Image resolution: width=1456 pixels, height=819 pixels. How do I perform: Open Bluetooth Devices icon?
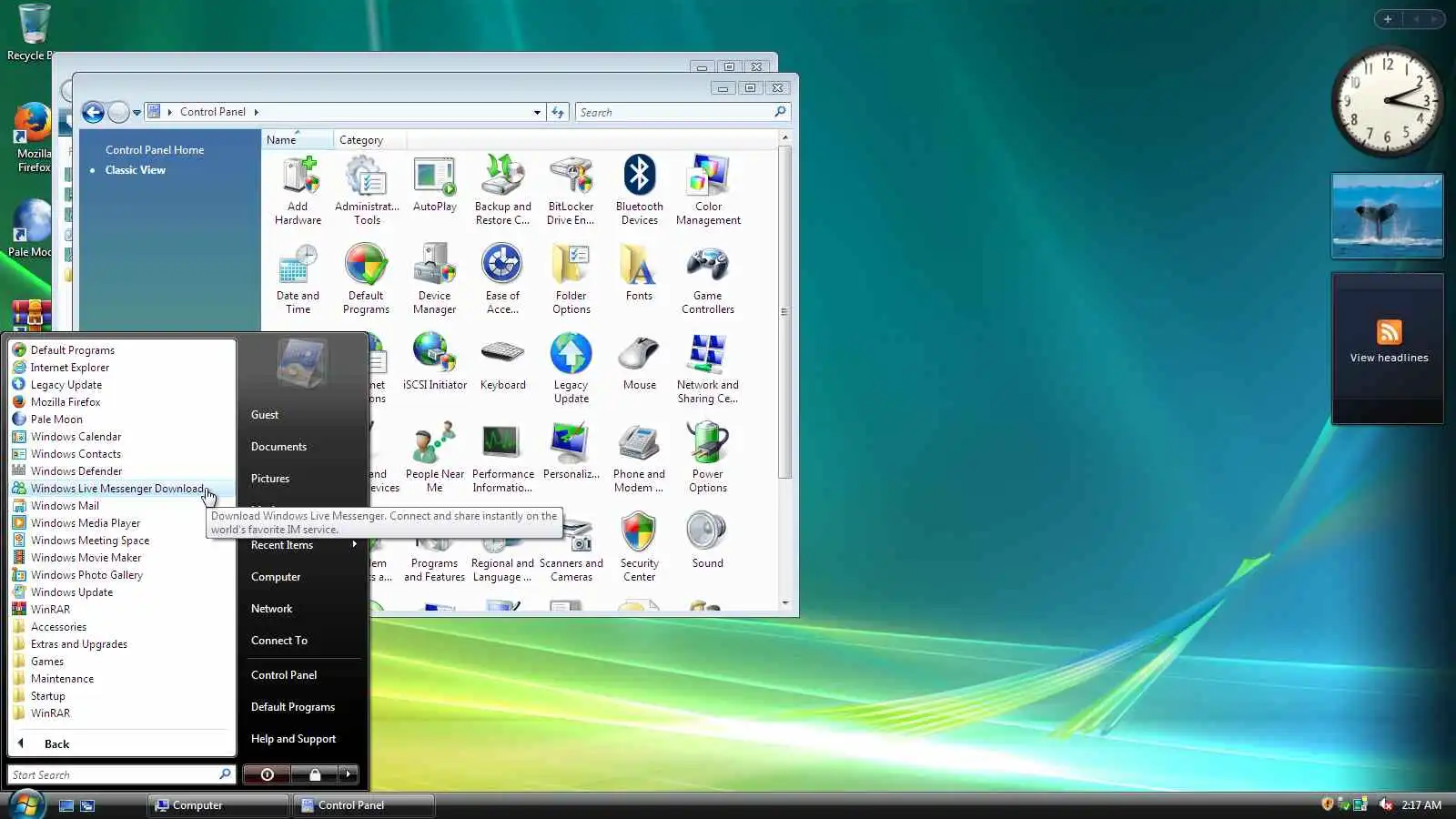point(640,189)
